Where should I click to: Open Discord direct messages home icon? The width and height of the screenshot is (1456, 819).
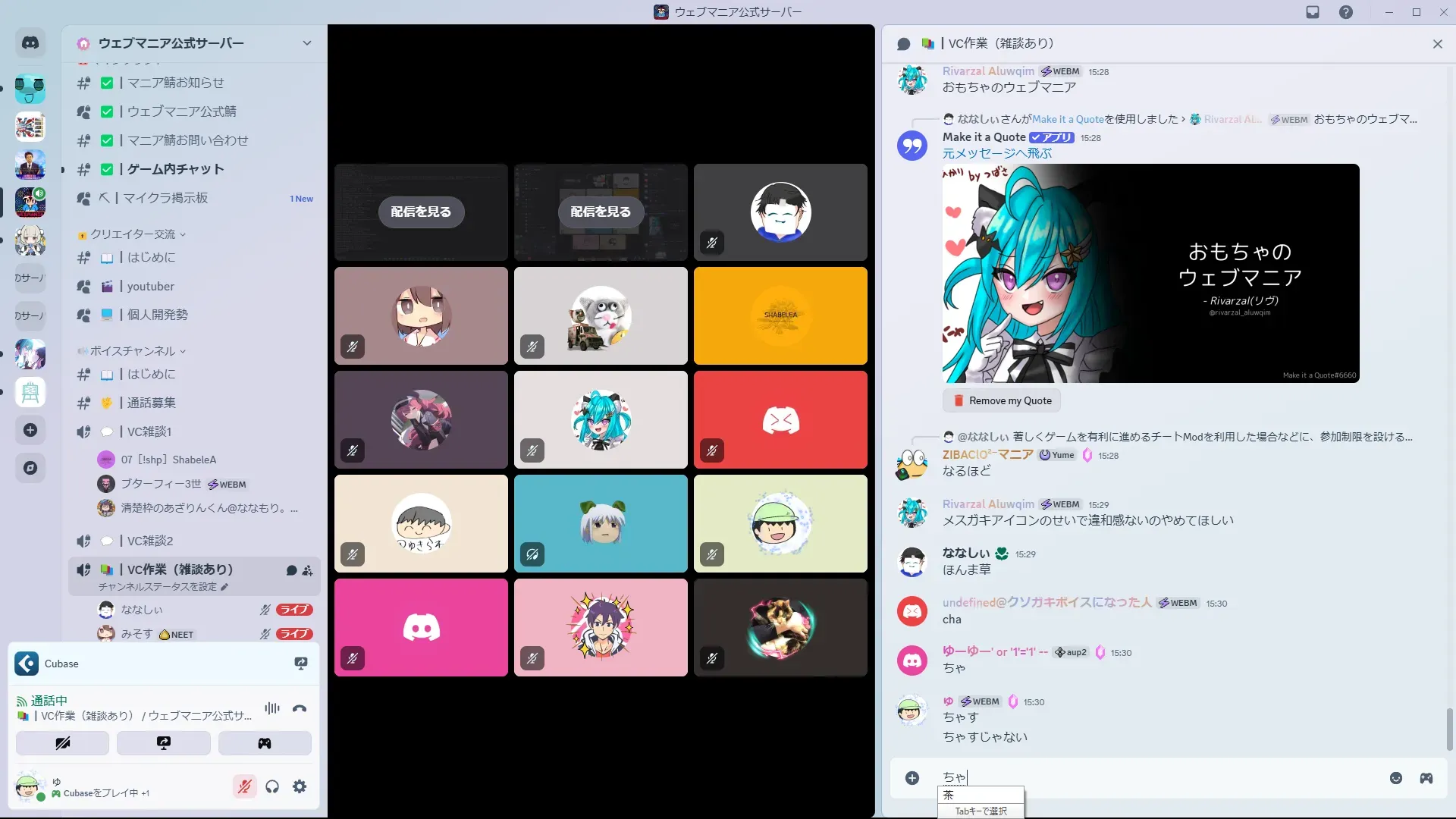(30, 43)
